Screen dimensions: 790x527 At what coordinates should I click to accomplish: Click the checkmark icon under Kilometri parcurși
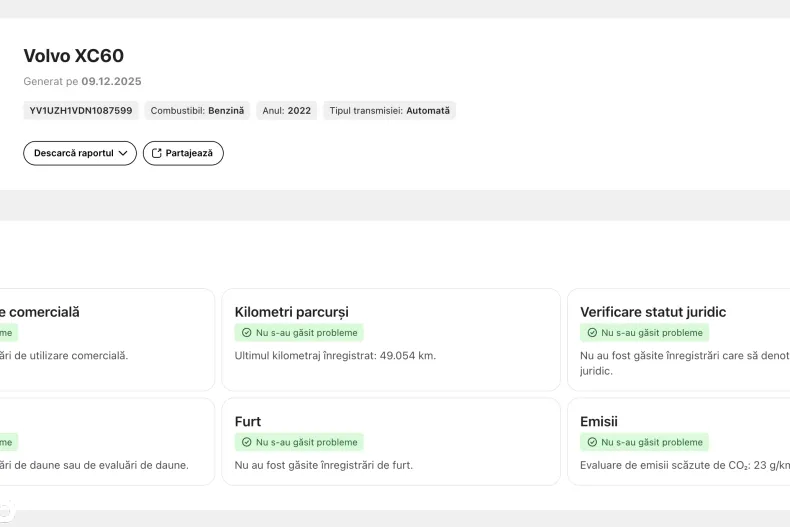point(246,332)
